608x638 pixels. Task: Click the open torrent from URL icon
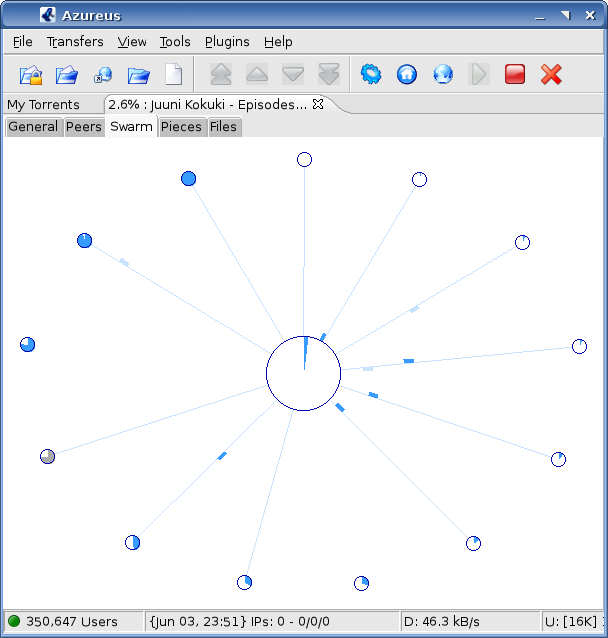click(x=103, y=75)
